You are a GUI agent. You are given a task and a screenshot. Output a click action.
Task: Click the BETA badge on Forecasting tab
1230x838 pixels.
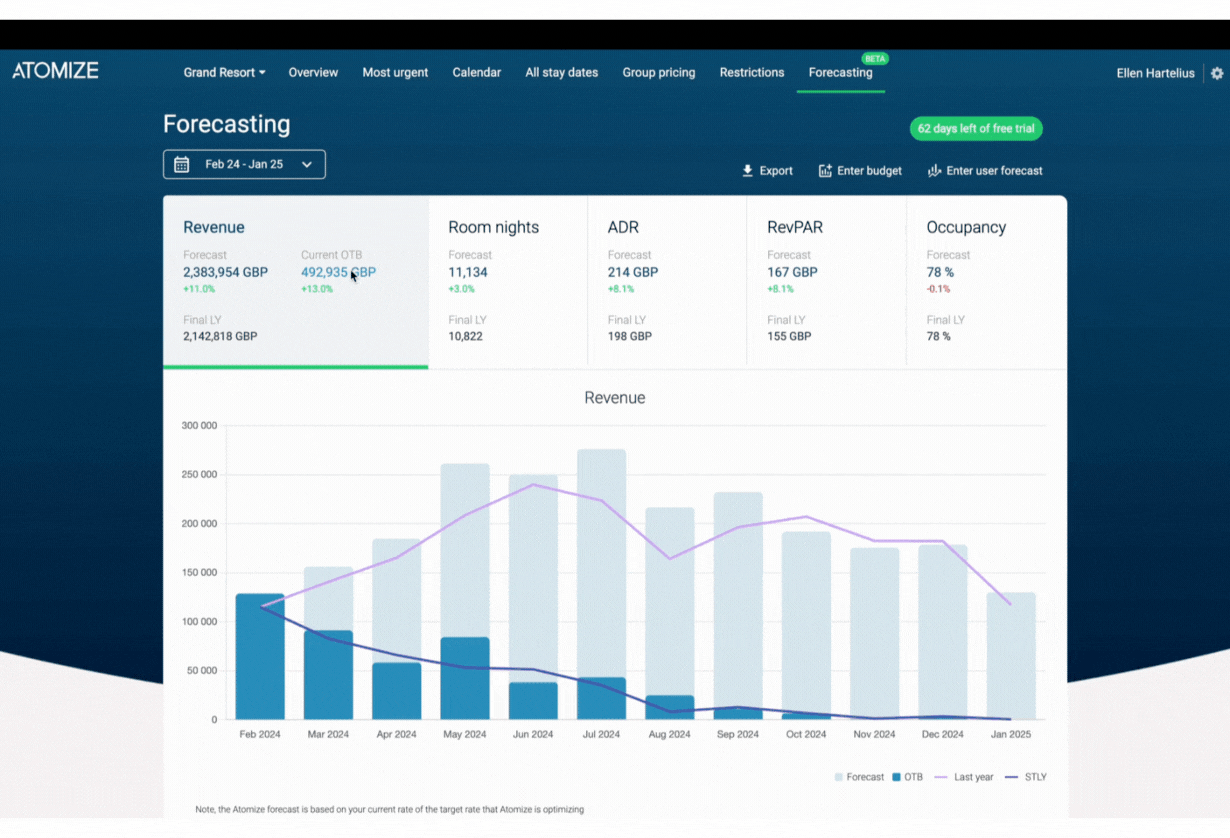click(874, 59)
